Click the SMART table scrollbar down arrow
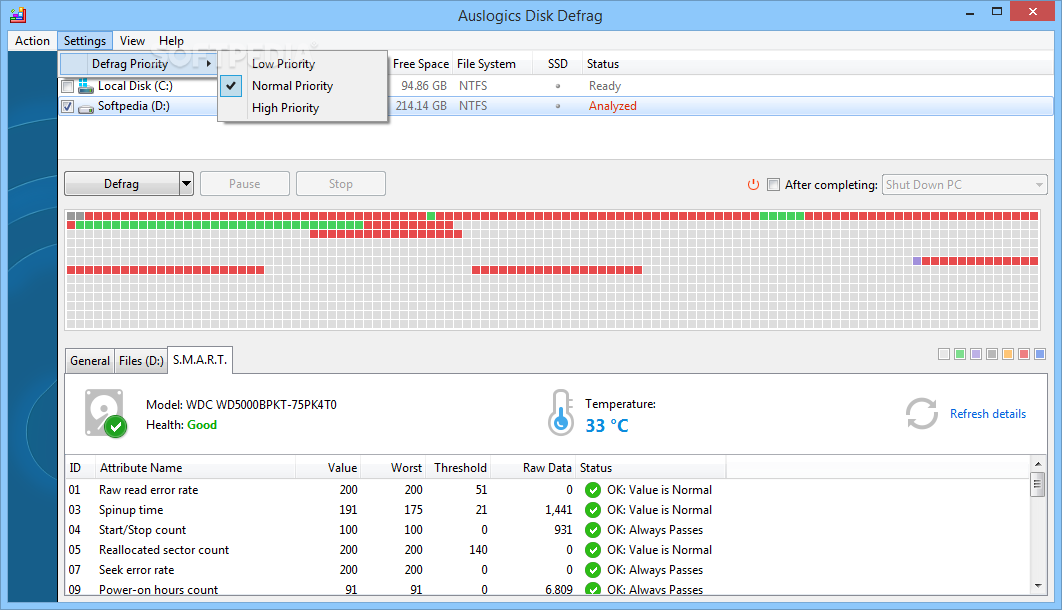 (1038, 586)
